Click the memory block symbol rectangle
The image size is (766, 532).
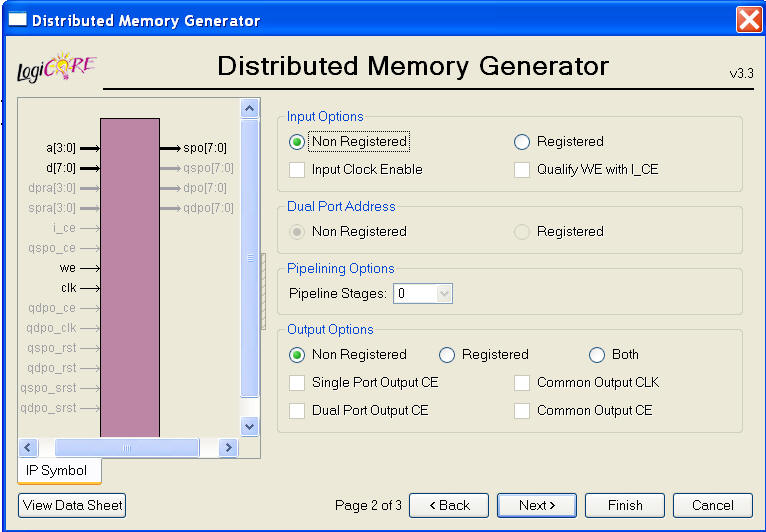130,277
